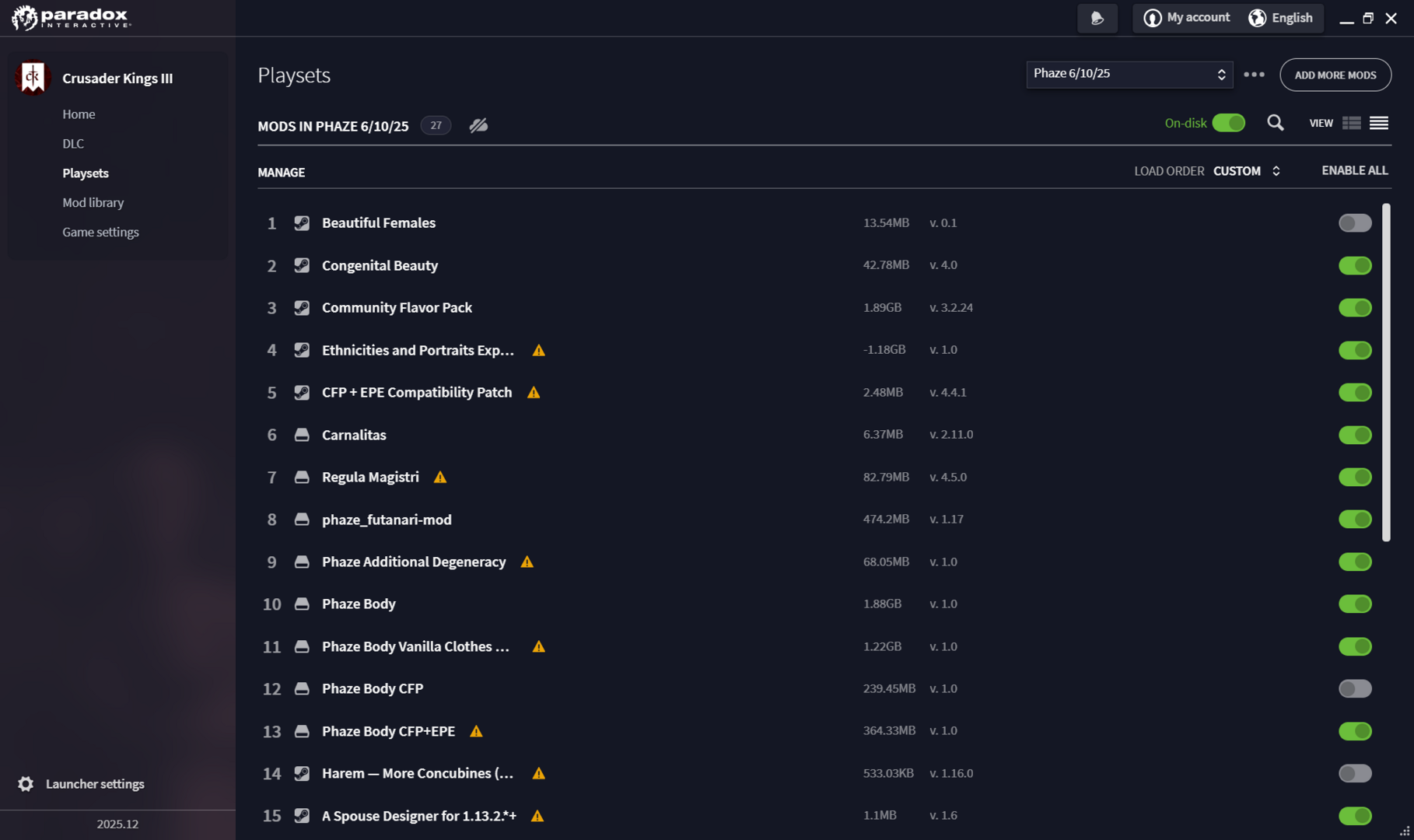
Task: Click the mod list vertical scrollbar
Action: (1386, 373)
